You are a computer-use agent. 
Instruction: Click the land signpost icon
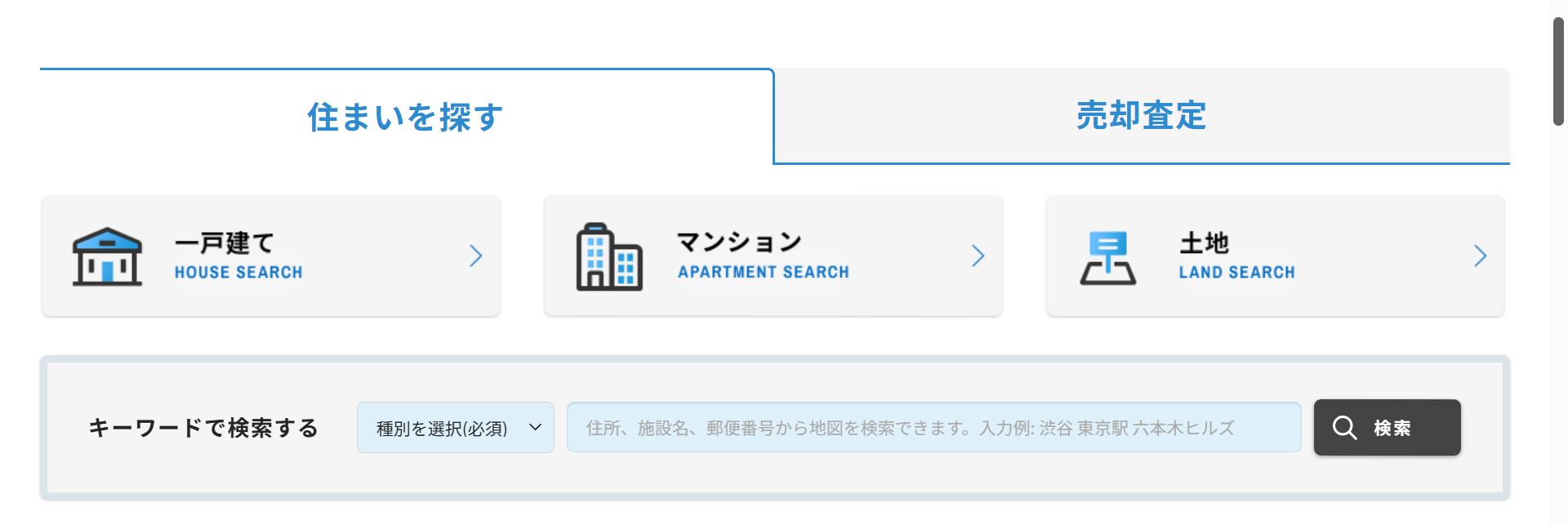pos(1107,257)
